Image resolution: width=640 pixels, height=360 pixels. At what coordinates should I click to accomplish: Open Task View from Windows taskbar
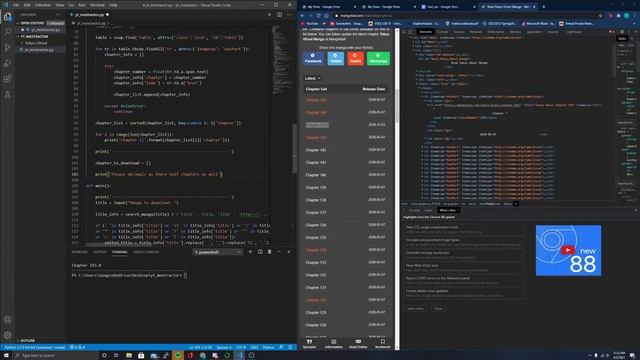coord(116,356)
